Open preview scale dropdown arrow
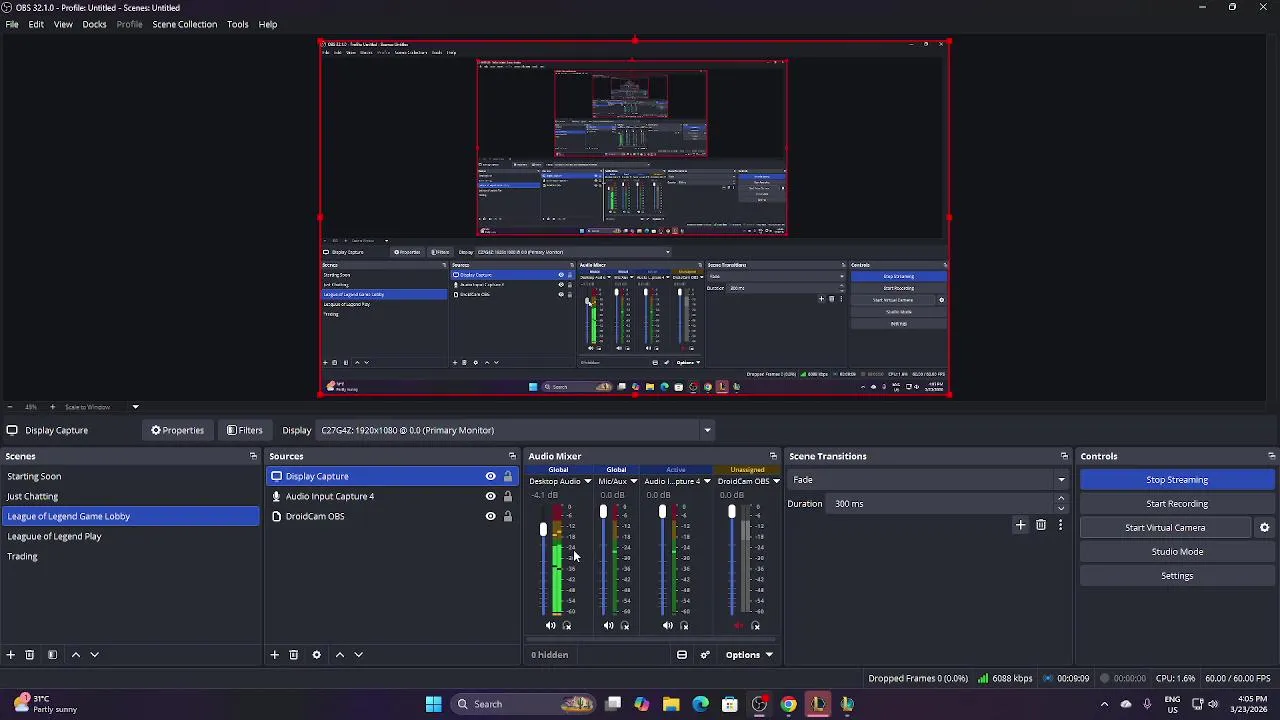This screenshot has height=720, width=1280. coord(135,407)
